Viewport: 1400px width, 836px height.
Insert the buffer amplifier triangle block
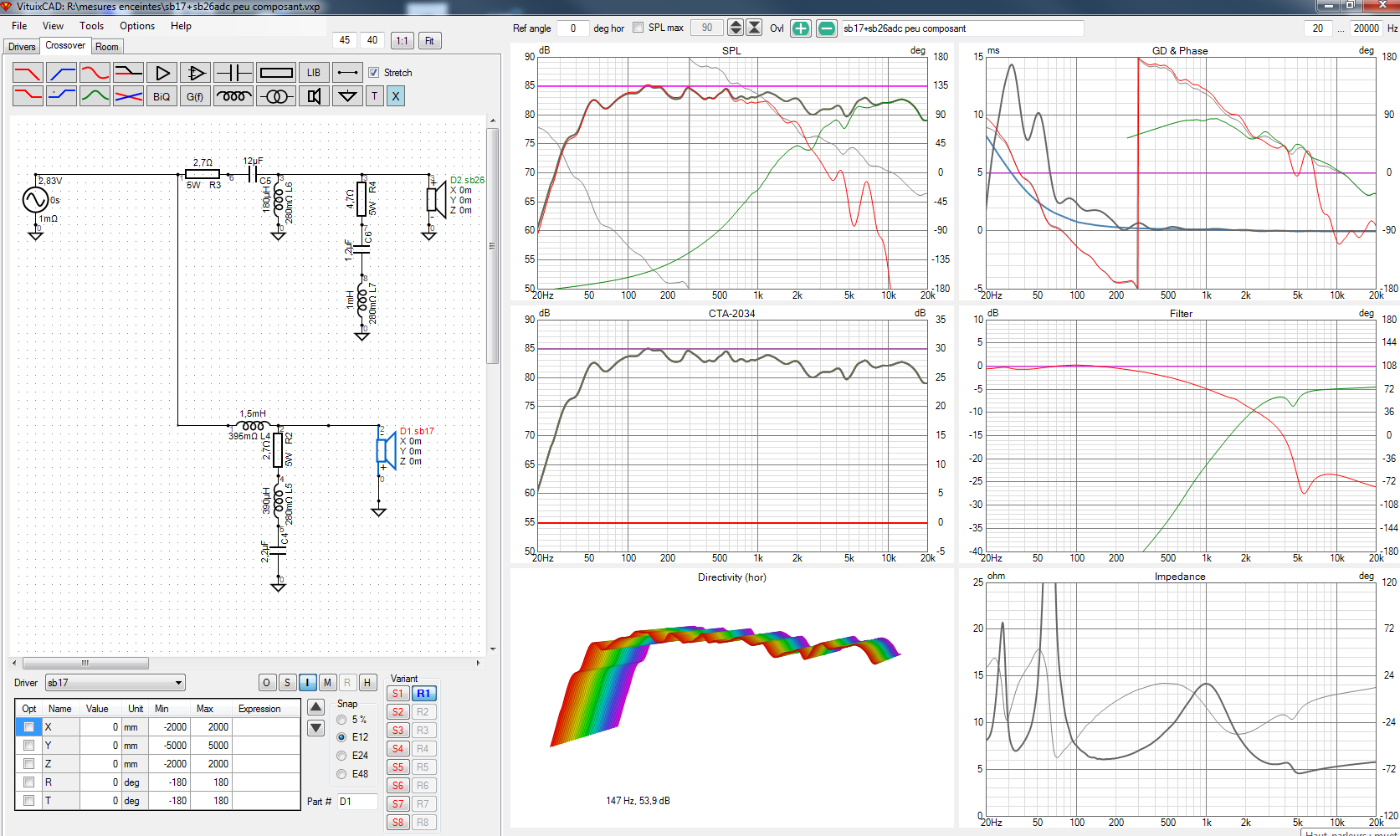coord(160,73)
